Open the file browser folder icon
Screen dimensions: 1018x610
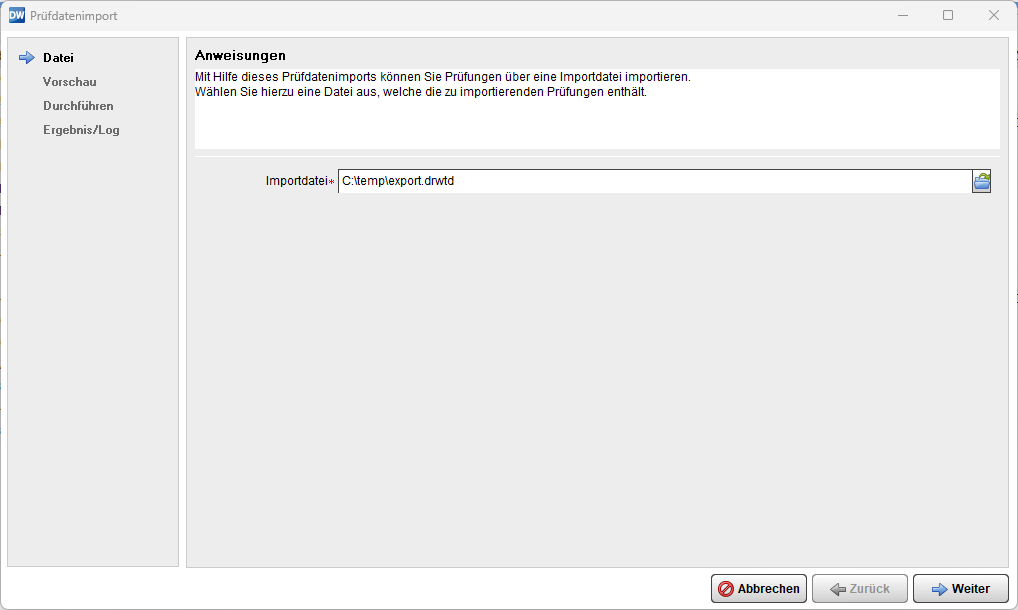[981, 181]
